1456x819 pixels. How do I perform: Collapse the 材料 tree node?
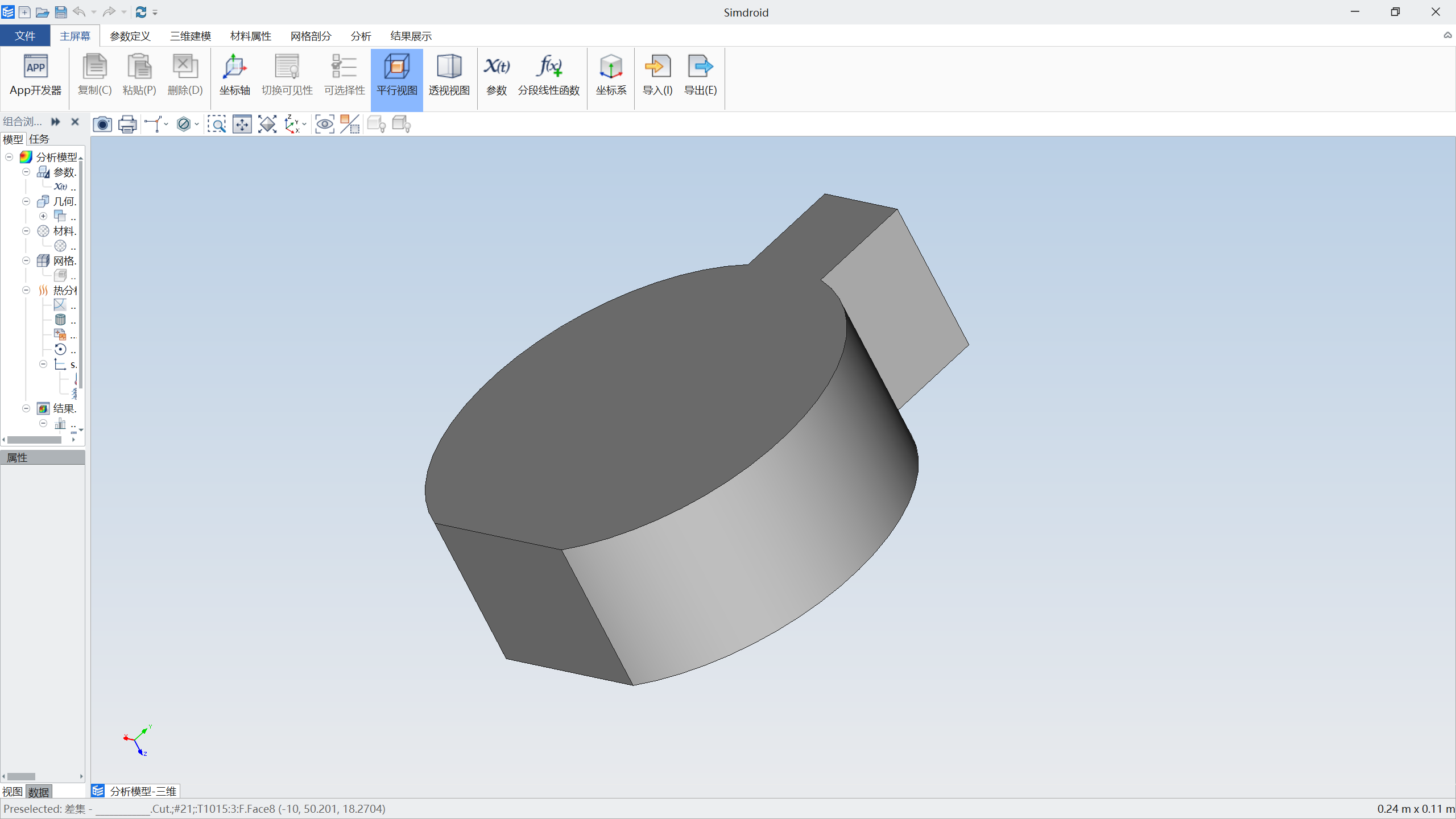pyautogui.click(x=26, y=231)
